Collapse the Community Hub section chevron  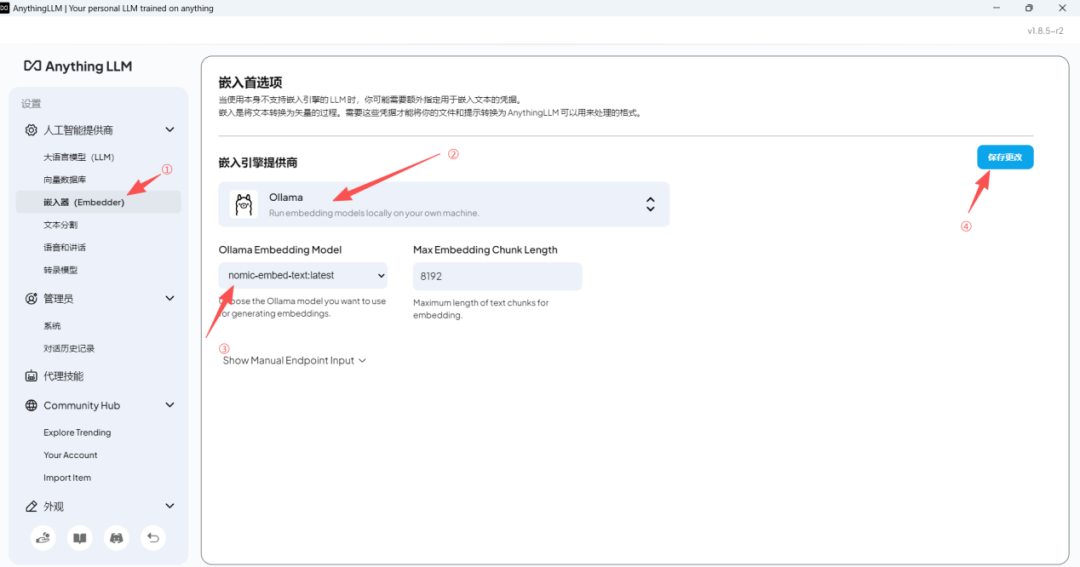(x=169, y=405)
